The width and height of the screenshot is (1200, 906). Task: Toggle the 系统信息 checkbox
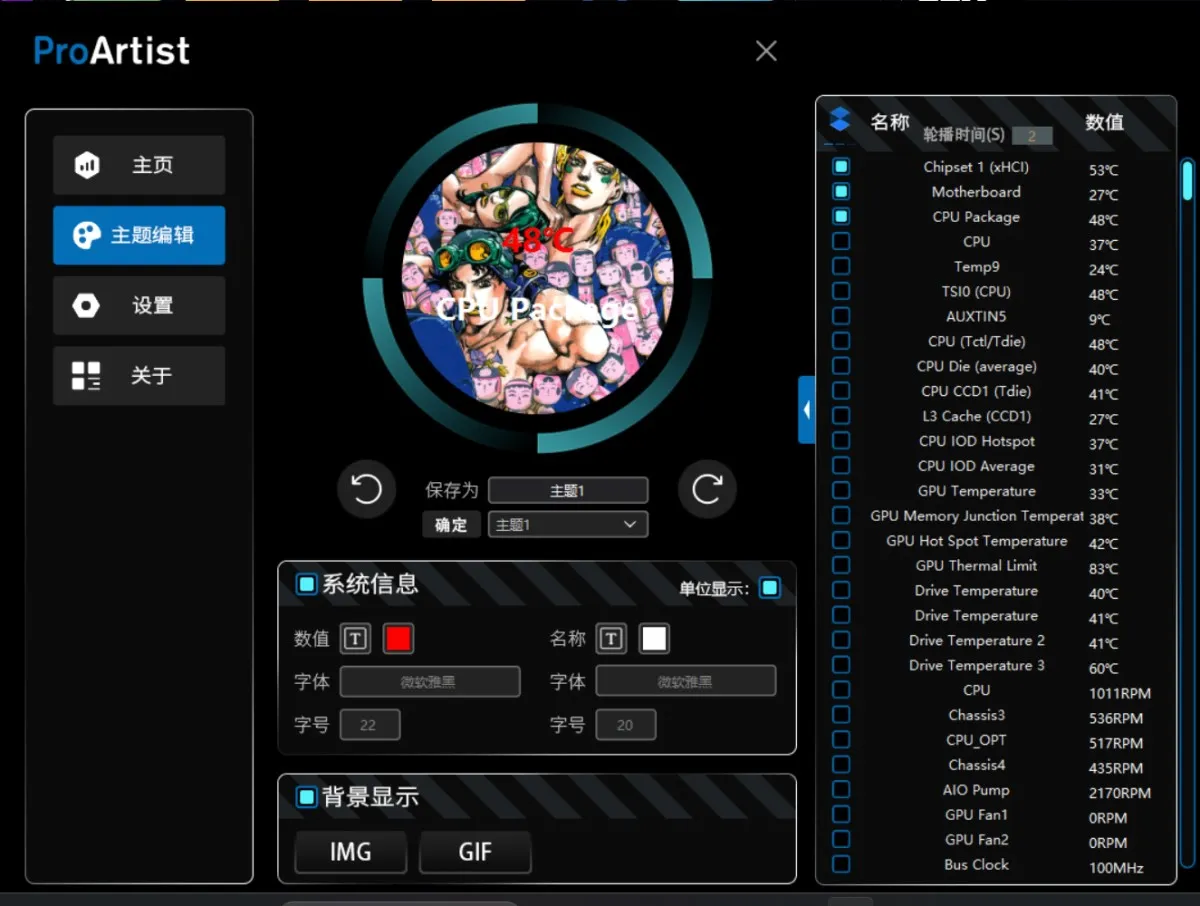[307, 584]
